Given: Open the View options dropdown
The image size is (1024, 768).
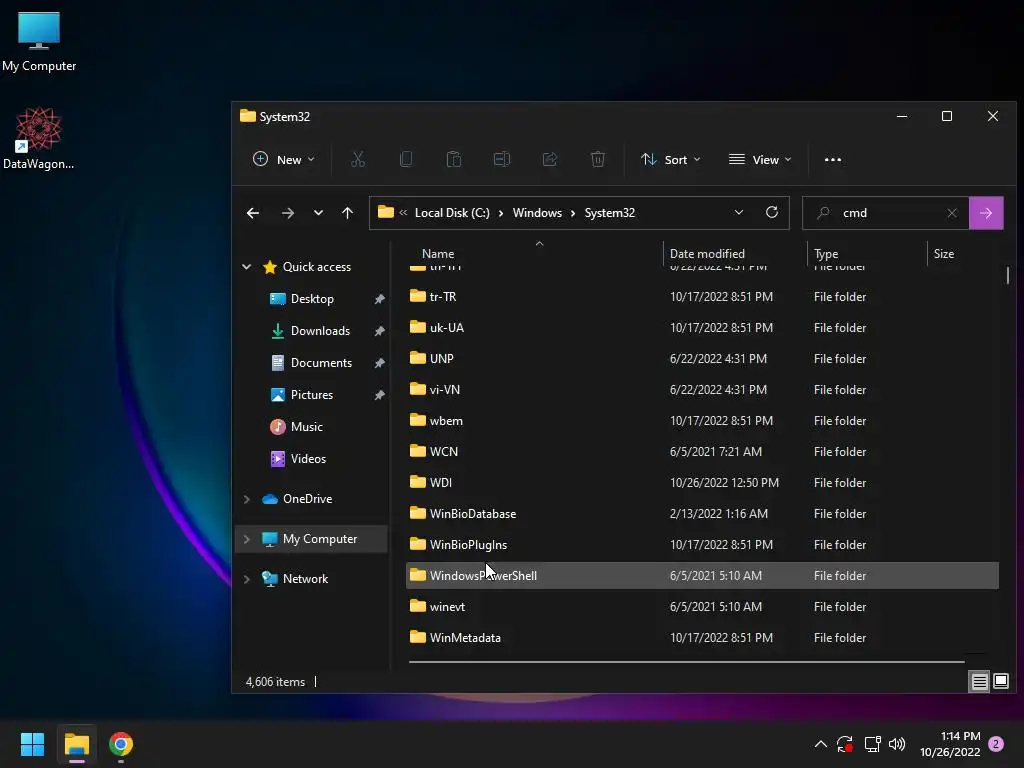Looking at the screenshot, I should coord(760,159).
